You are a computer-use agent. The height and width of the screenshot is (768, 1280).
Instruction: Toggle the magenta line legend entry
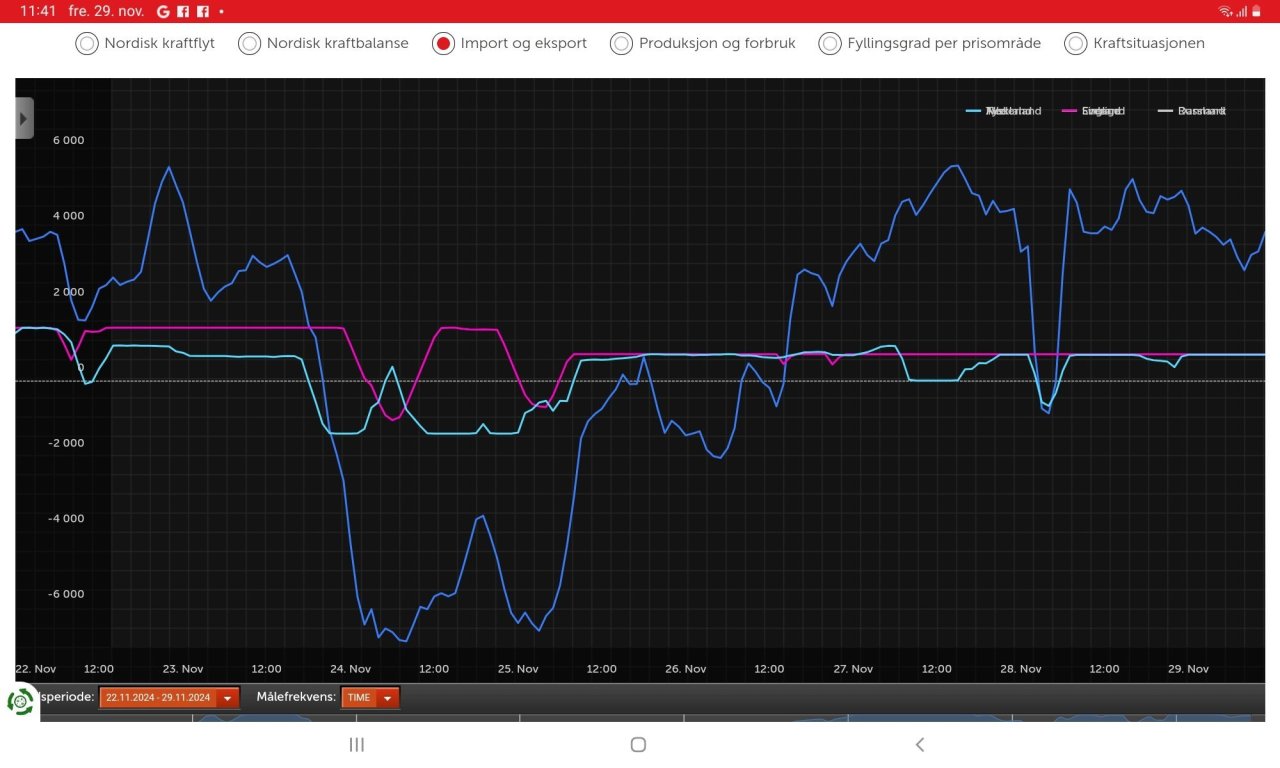tap(1094, 110)
